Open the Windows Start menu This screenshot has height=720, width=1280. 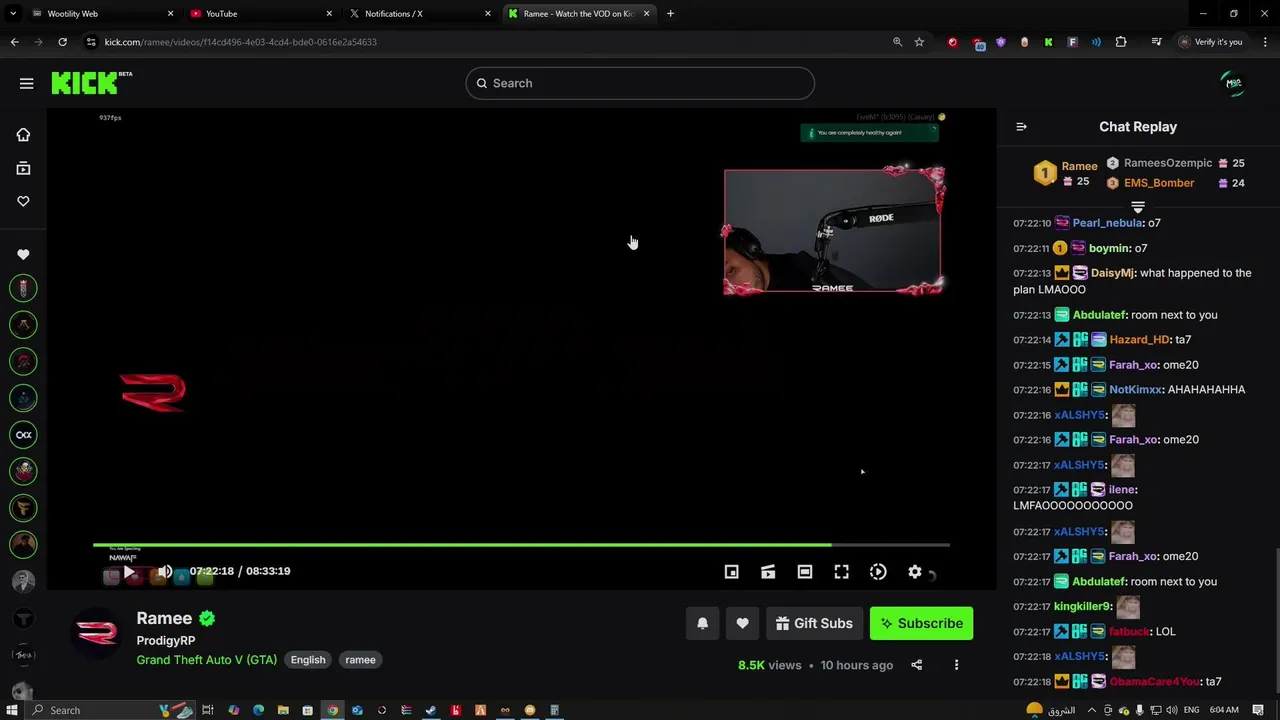pyautogui.click(x=12, y=710)
